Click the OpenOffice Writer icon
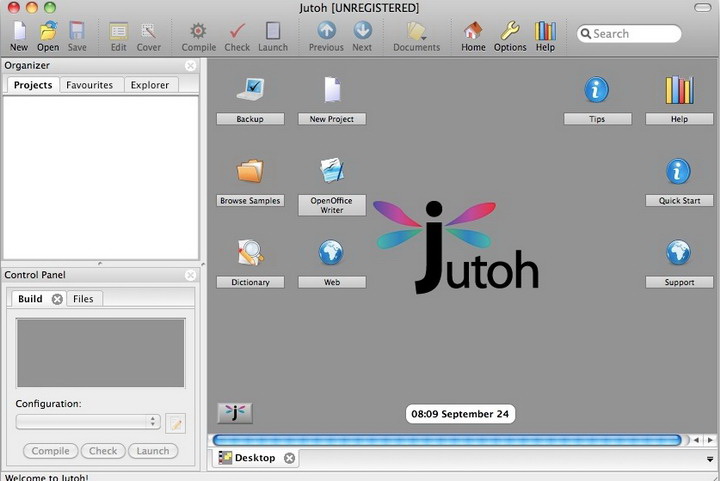The image size is (720, 481). pos(332,170)
